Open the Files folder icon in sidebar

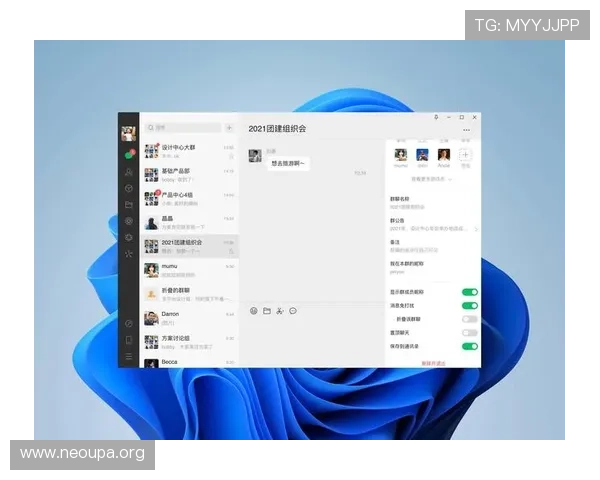pos(129,205)
